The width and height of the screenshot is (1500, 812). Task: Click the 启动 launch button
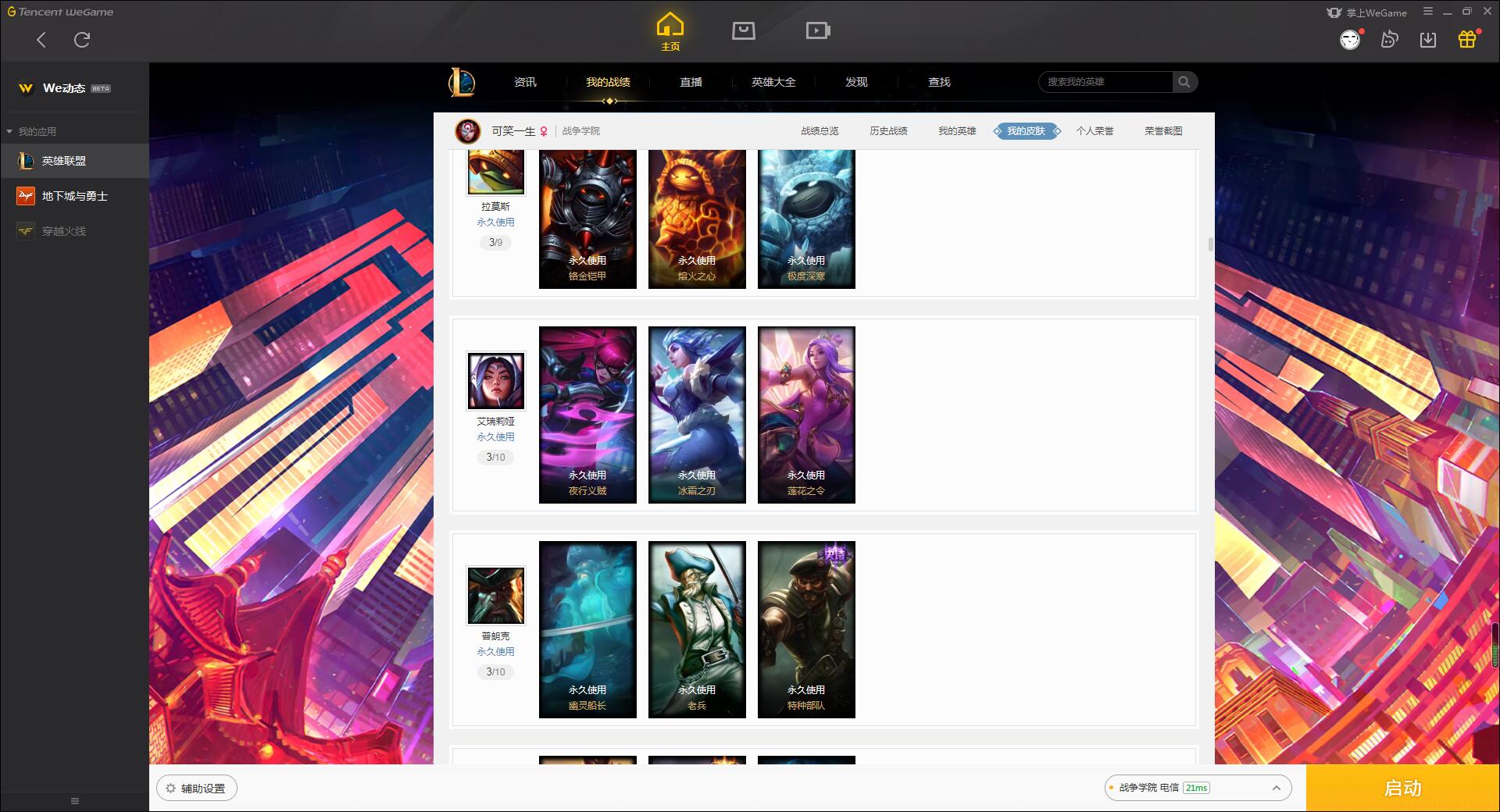tap(1403, 788)
